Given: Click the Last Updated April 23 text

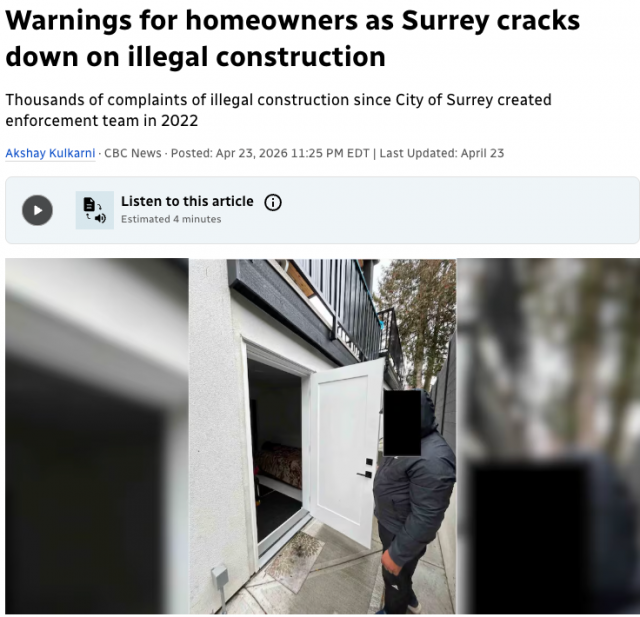Looking at the screenshot, I should (442, 153).
